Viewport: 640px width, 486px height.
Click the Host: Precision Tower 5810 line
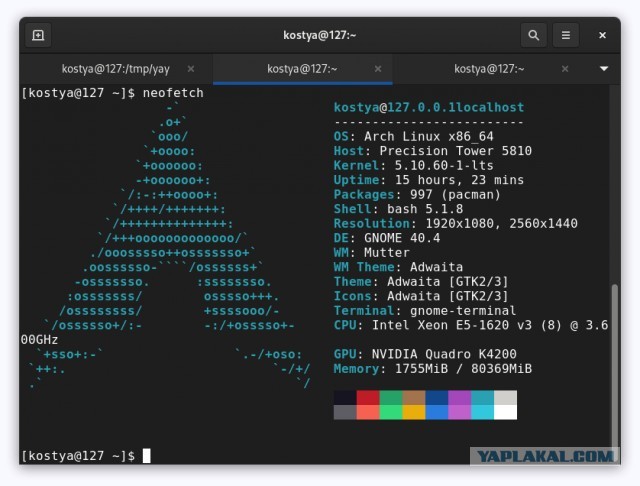tap(433, 151)
